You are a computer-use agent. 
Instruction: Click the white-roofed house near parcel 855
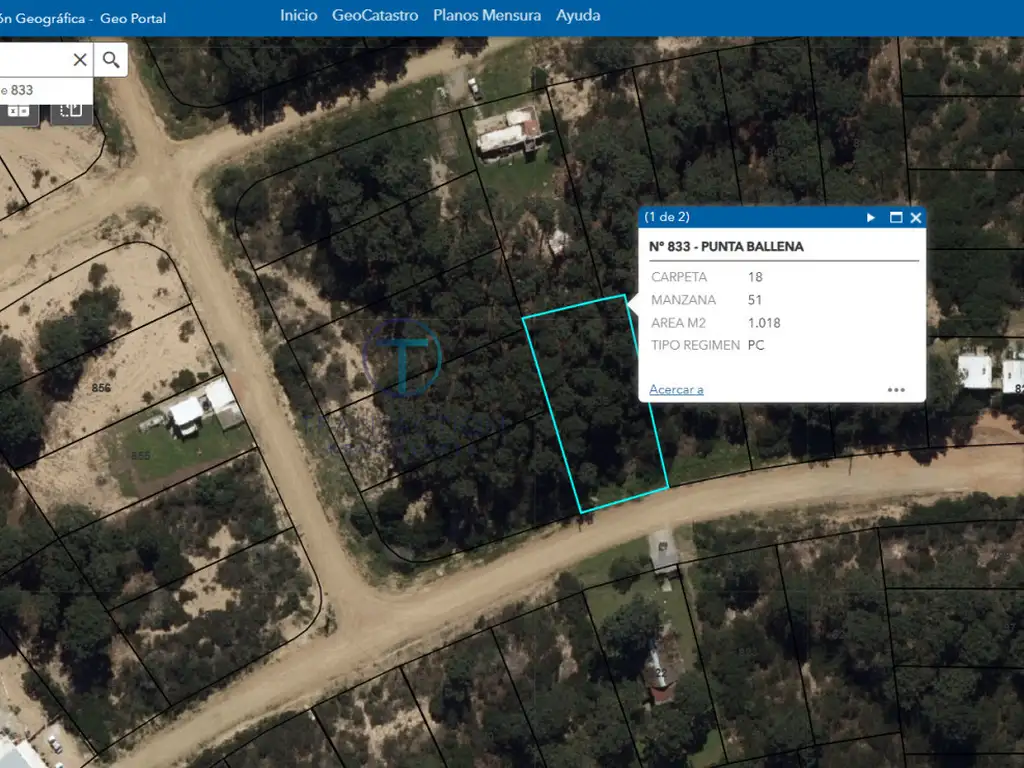pyautogui.click(x=186, y=411)
